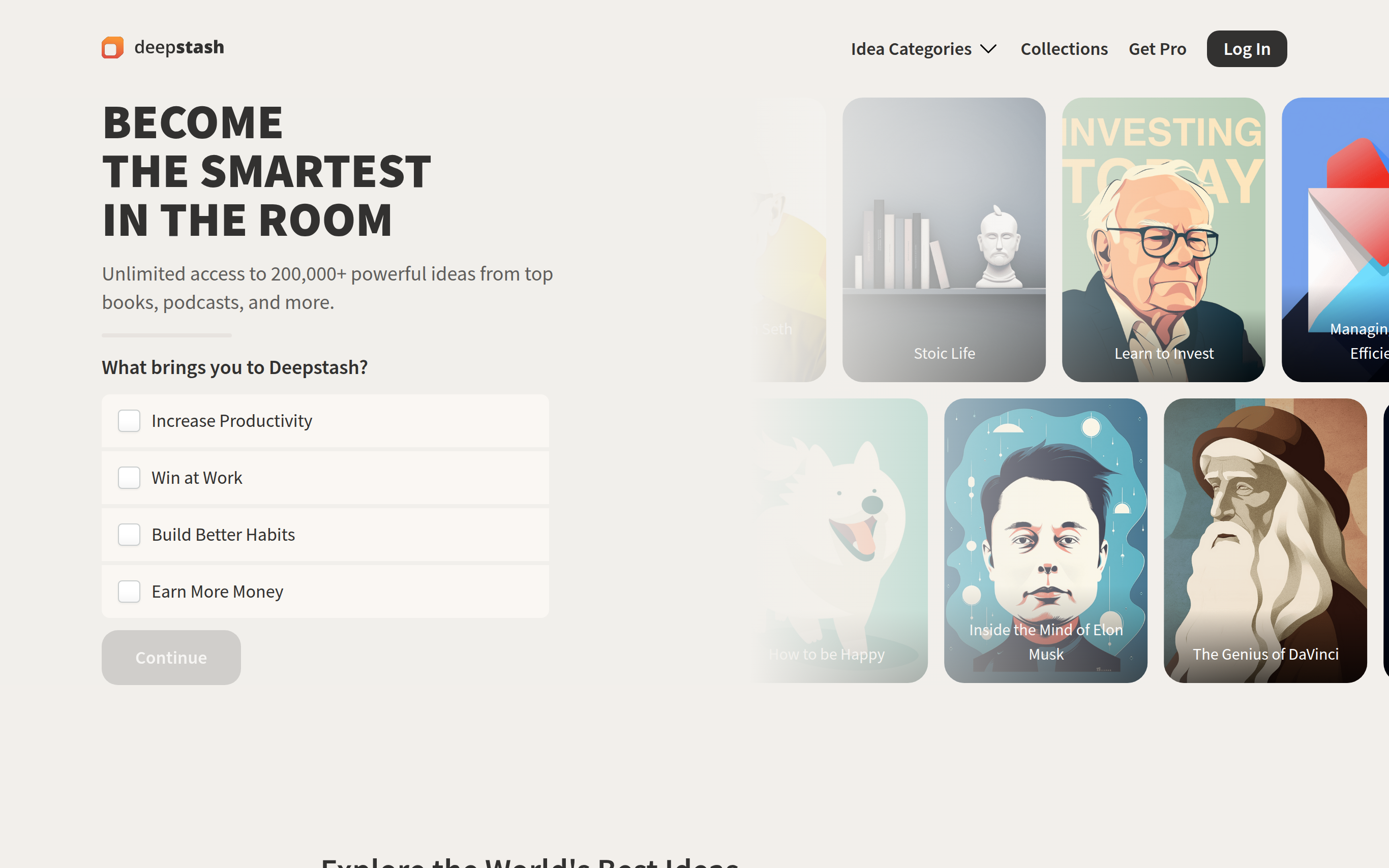Open the Get Pro link
The width and height of the screenshot is (1389, 868).
pyautogui.click(x=1157, y=49)
